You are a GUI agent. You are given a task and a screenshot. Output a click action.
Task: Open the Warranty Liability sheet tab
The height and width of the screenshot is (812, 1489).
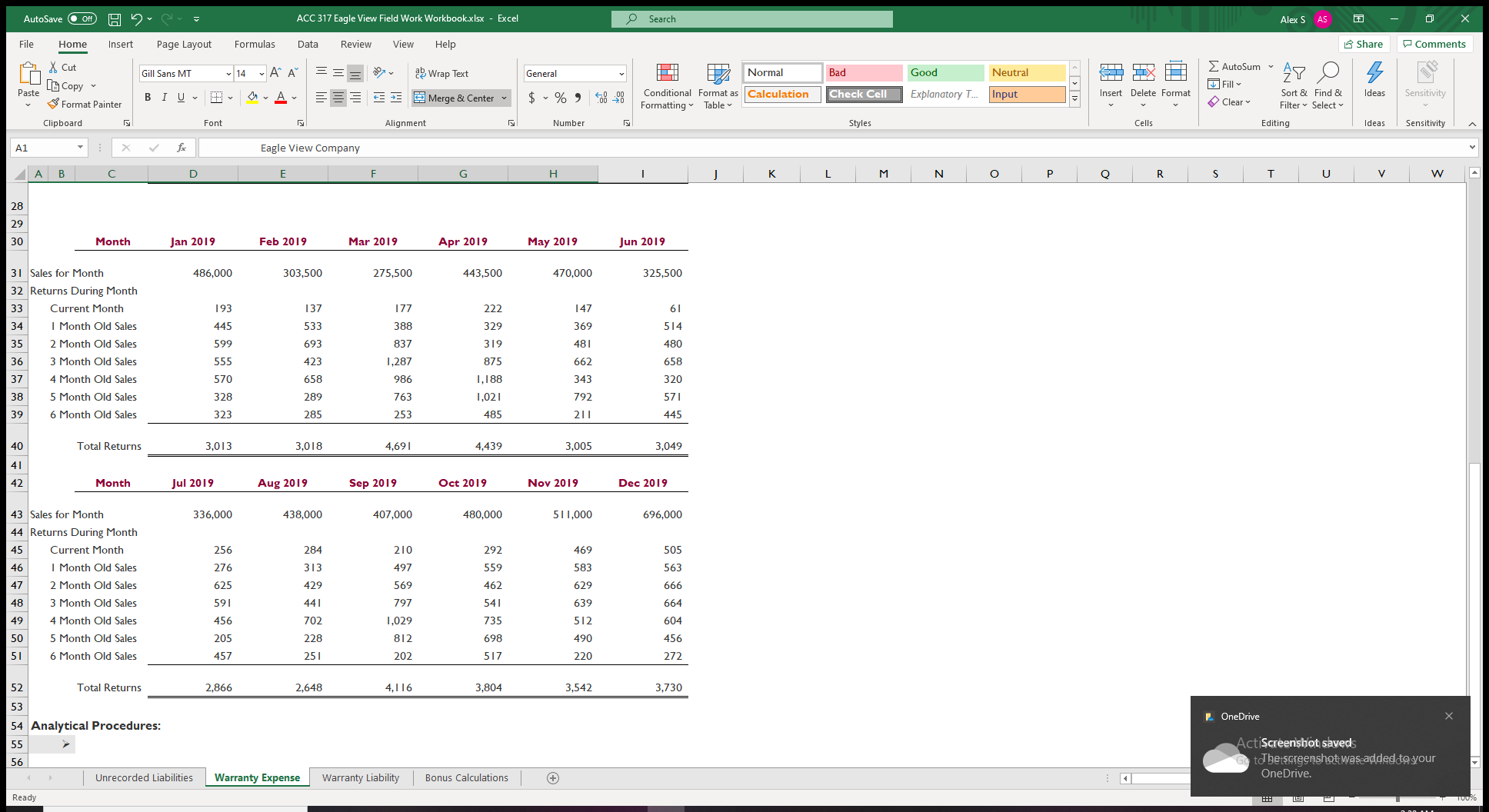click(x=360, y=777)
